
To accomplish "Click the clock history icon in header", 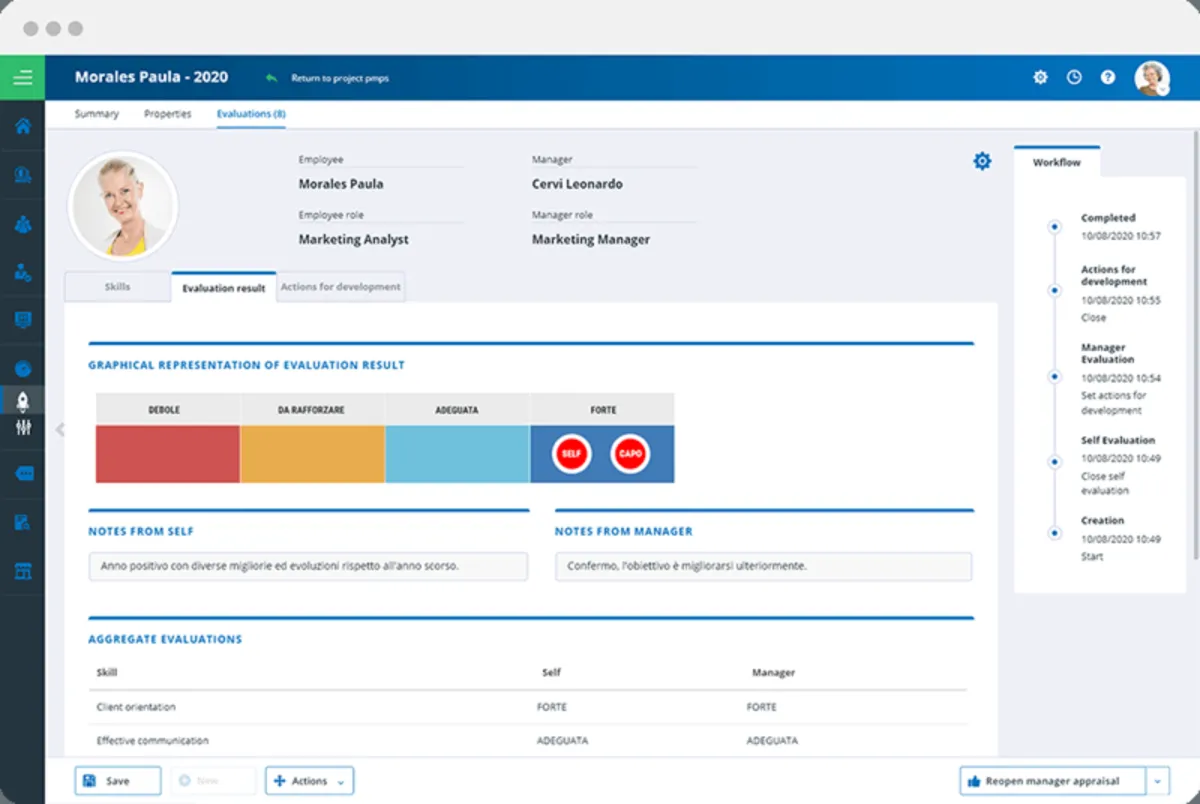I will pyautogui.click(x=1074, y=77).
